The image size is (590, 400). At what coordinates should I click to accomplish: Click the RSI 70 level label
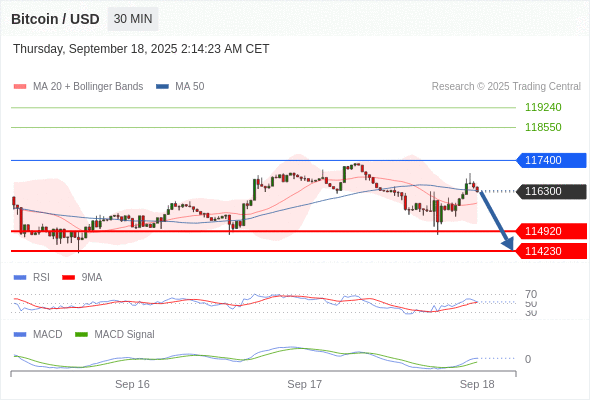(x=531, y=294)
